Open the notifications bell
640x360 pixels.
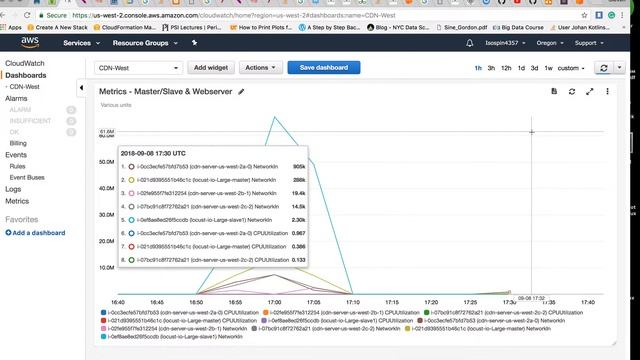point(469,43)
